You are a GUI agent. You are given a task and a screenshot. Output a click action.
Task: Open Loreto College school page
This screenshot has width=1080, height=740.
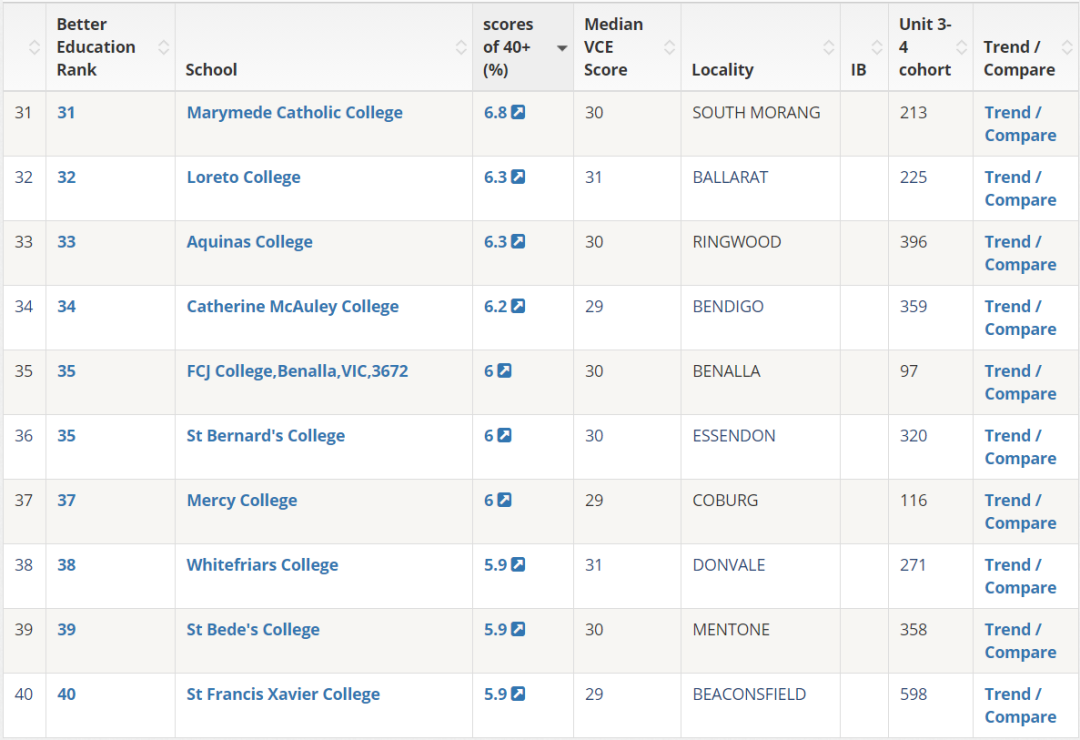[x=244, y=178]
